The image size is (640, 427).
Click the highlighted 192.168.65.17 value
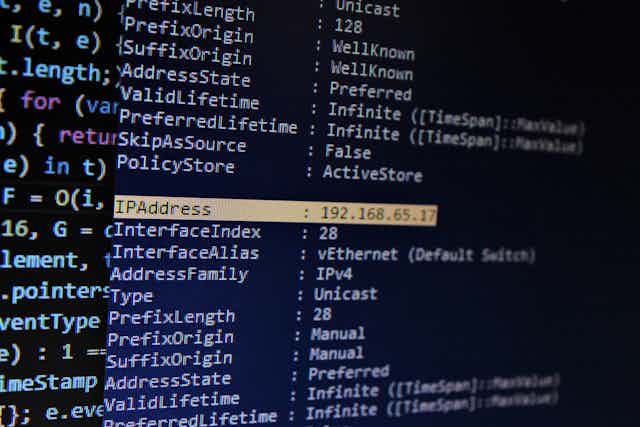tap(378, 214)
